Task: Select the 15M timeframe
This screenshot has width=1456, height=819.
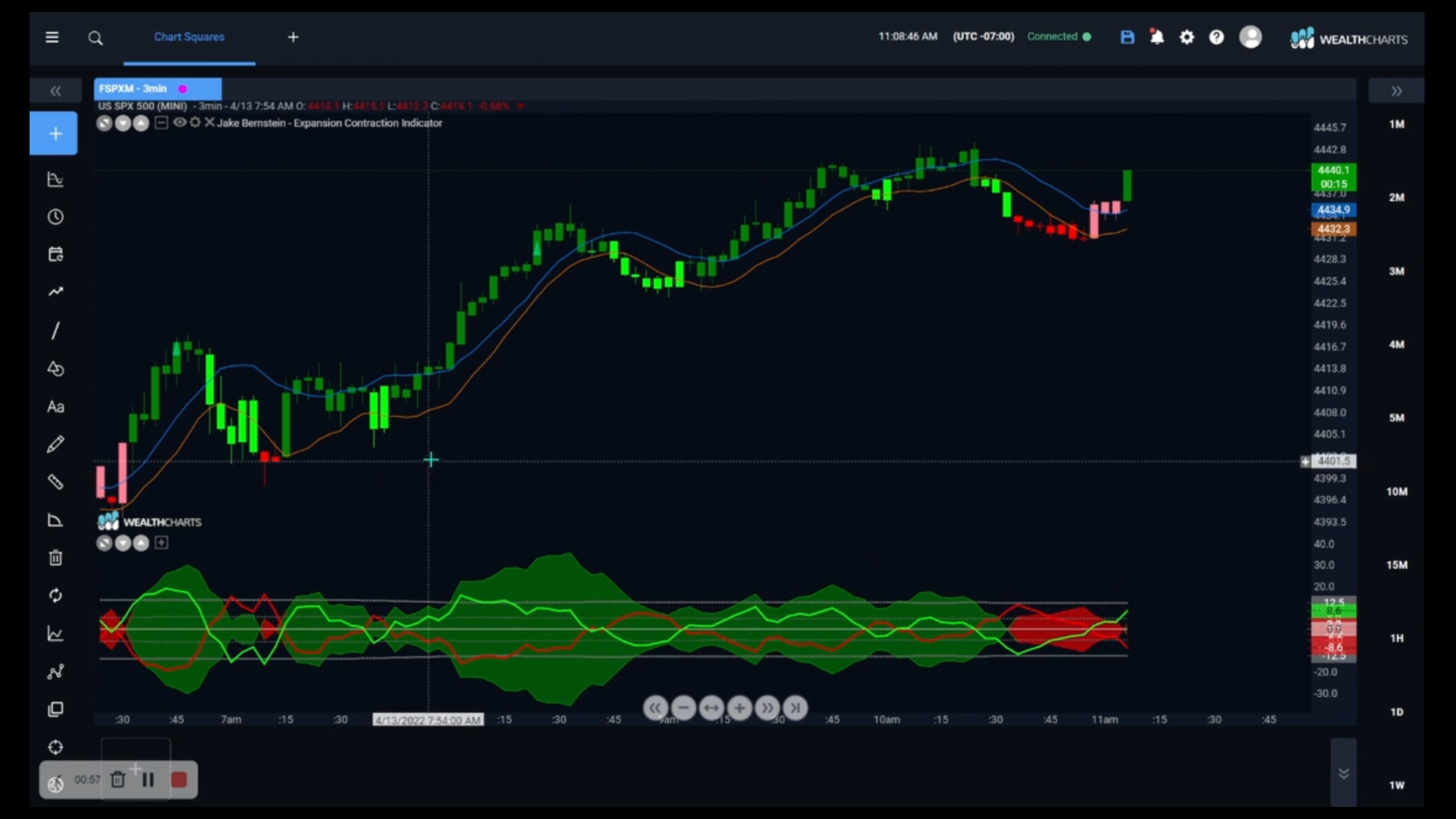Action: (1397, 565)
